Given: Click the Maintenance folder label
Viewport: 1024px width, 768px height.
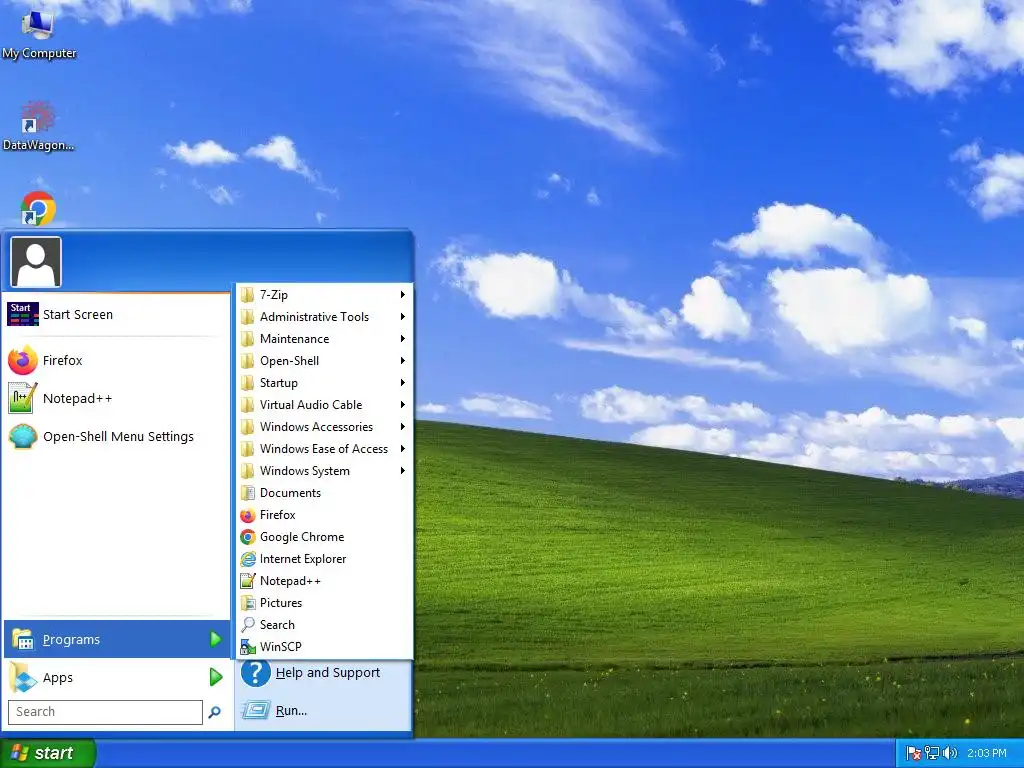Looking at the screenshot, I should tap(295, 339).
